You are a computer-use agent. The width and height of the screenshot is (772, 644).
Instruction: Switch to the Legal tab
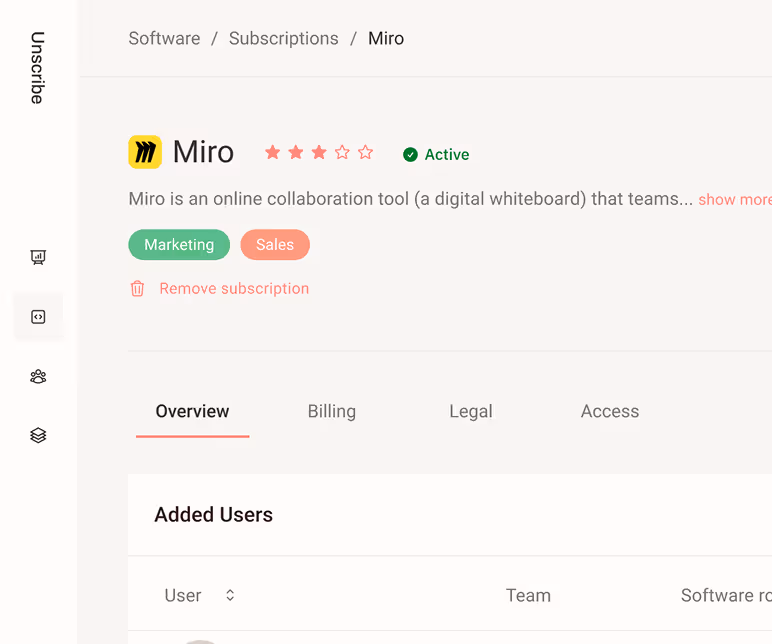click(x=471, y=412)
